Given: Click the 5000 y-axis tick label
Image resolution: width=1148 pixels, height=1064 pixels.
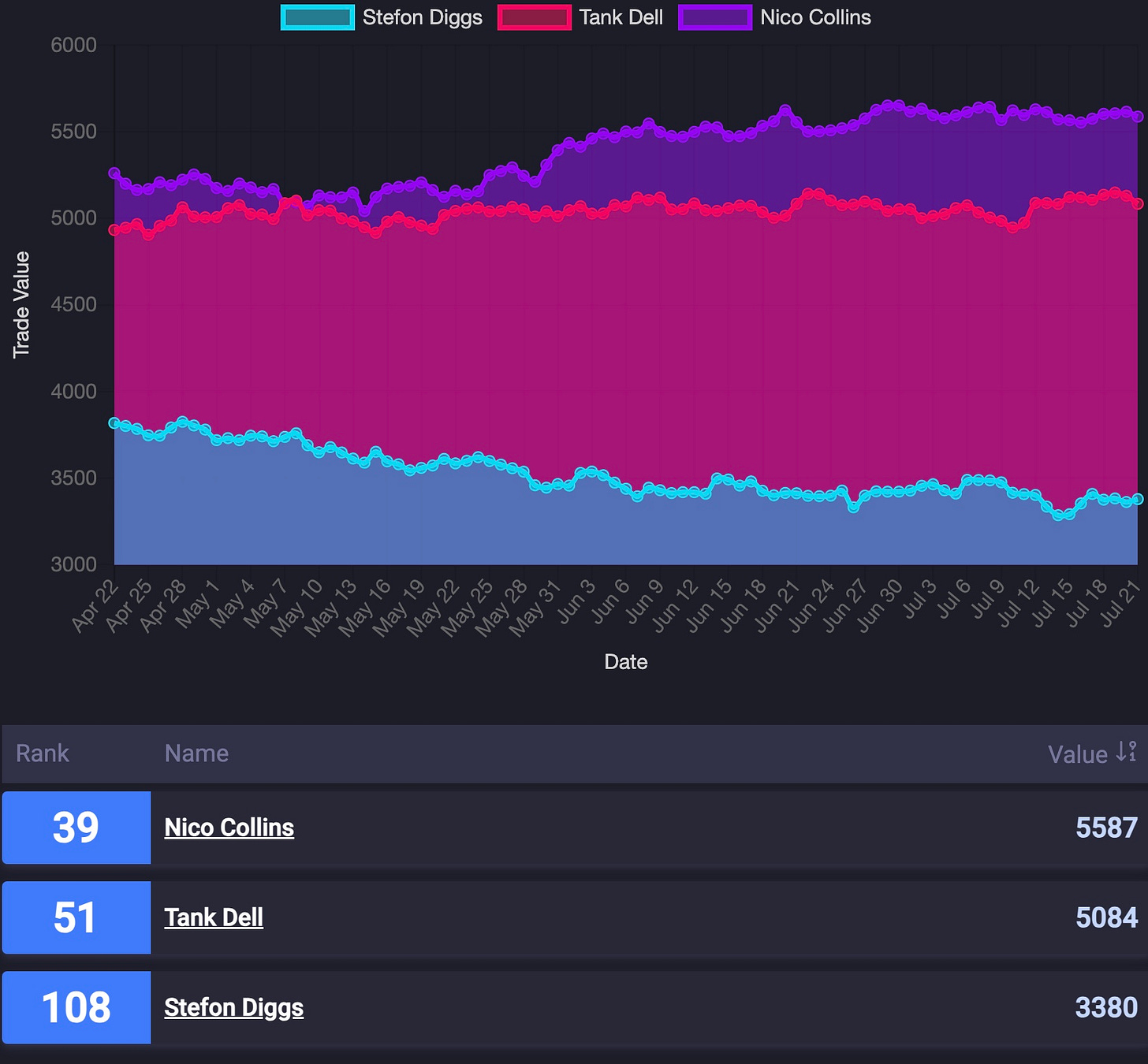Looking at the screenshot, I should [73, 218].
